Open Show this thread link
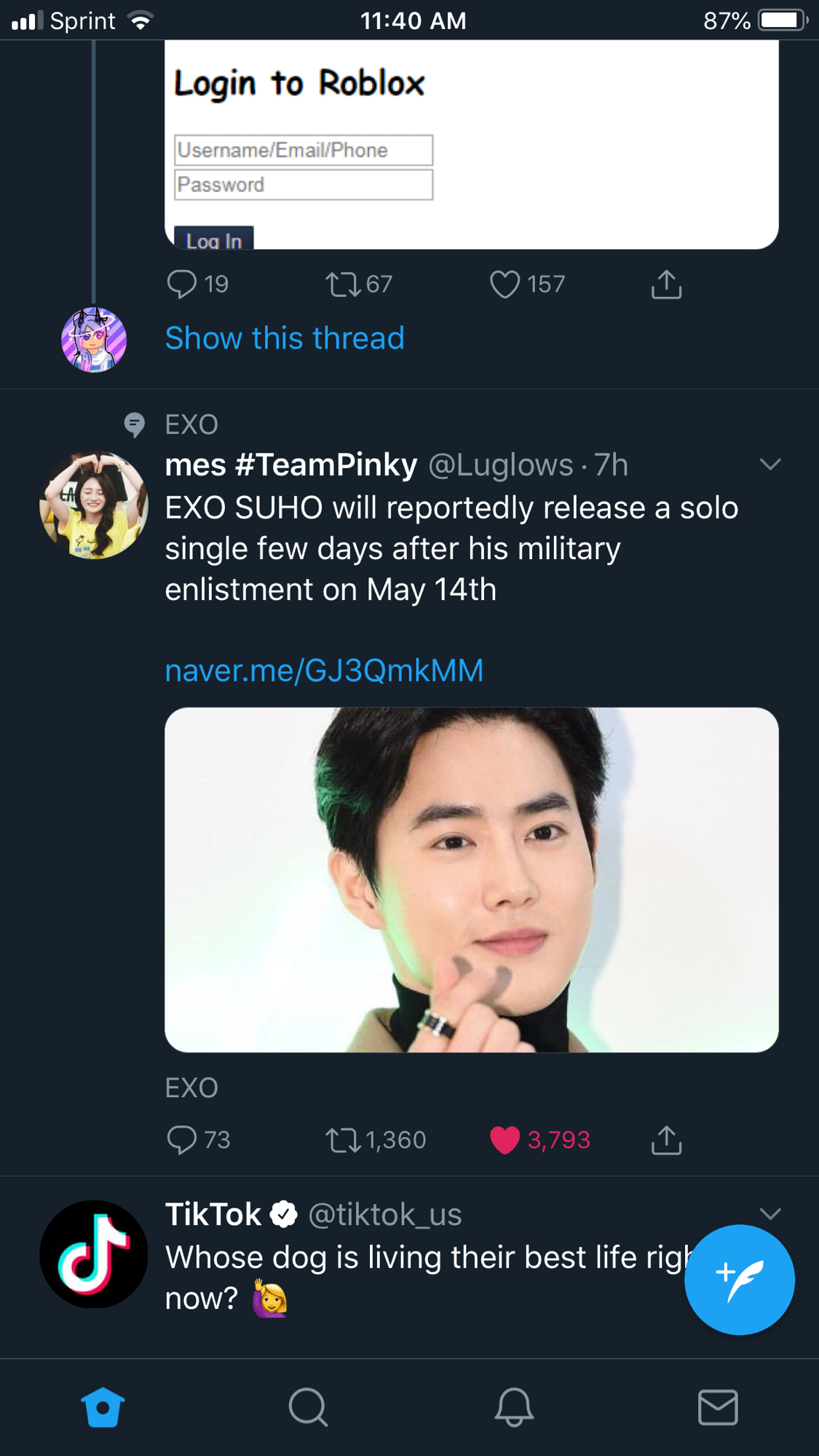Viewport: 819px width, 1456px height. (x=285, y=339)
